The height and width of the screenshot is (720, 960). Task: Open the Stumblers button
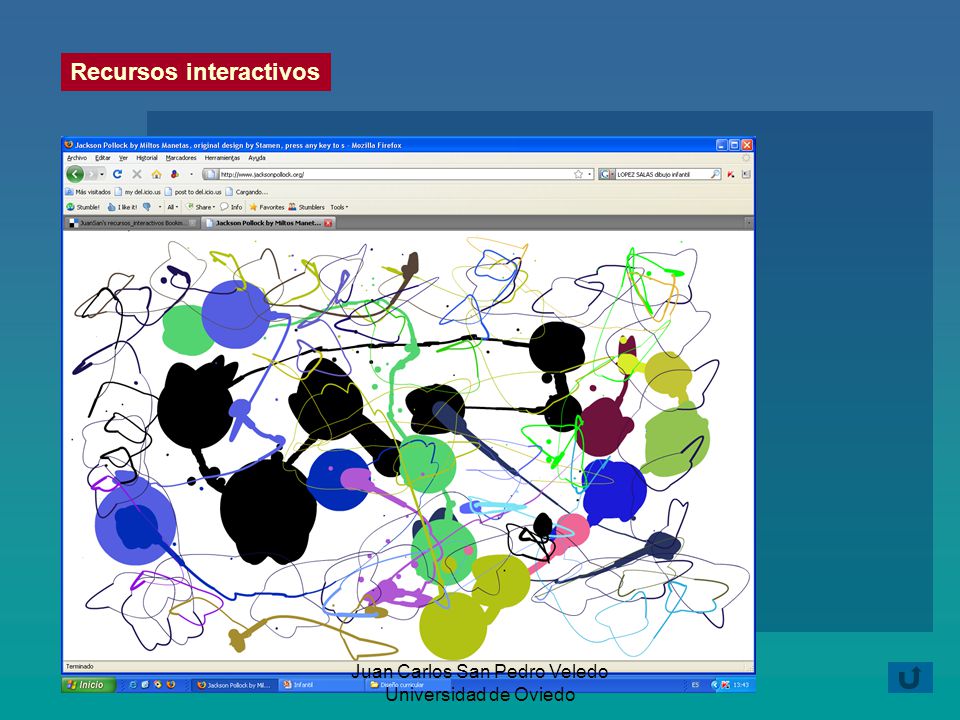tap(306, 207)
